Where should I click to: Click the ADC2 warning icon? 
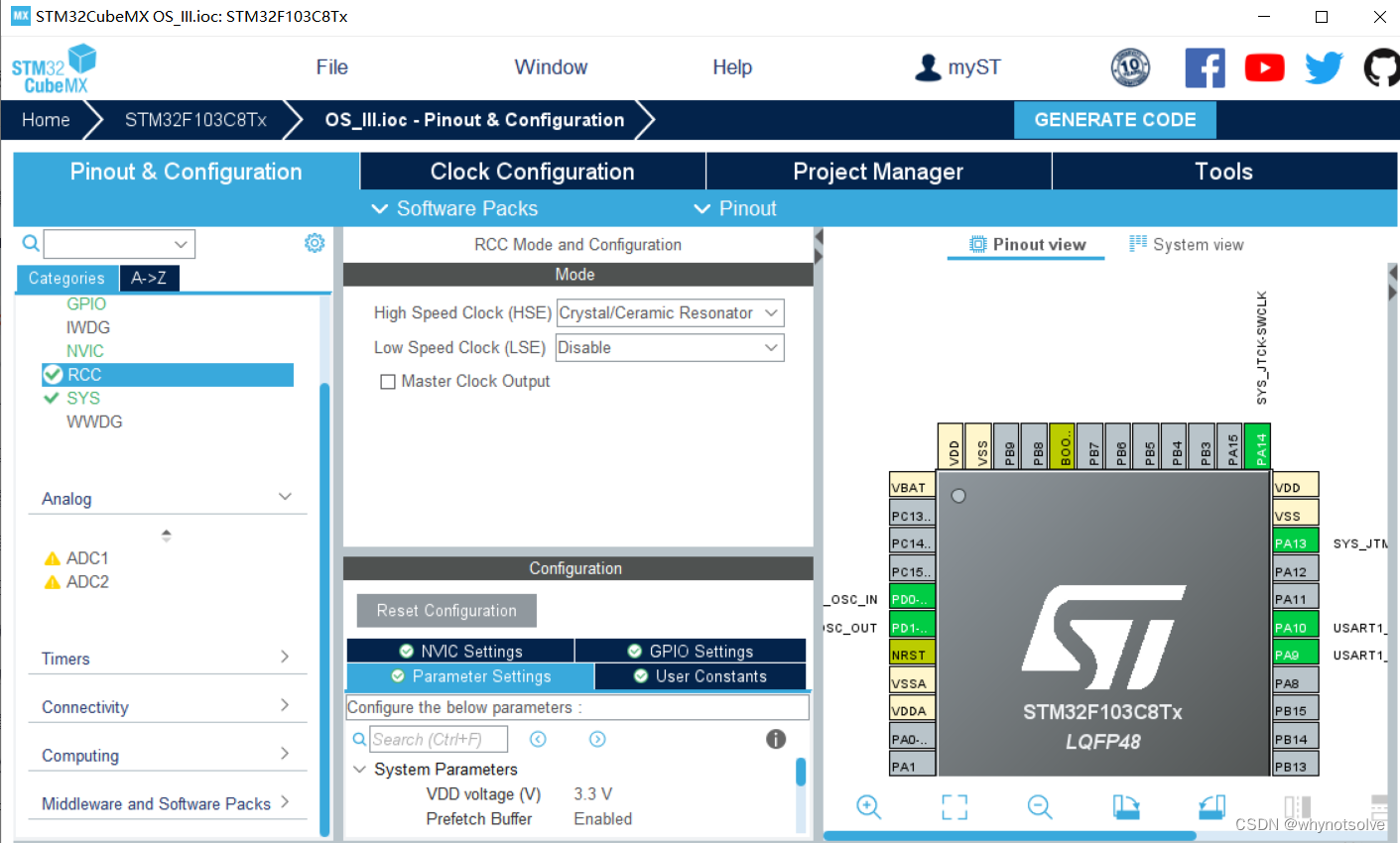53,582
